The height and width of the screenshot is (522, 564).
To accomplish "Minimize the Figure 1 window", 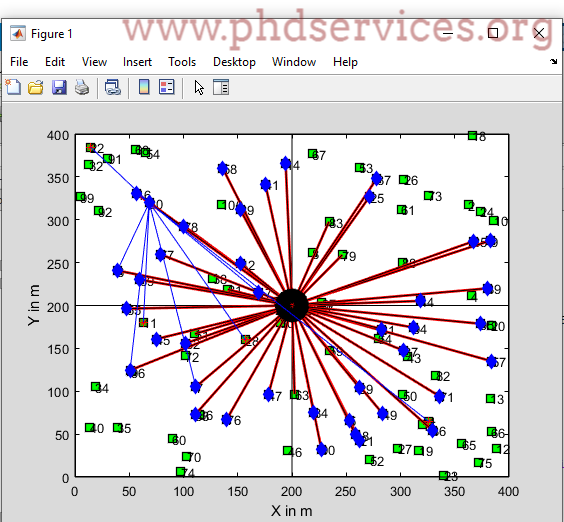I will [447, 33].
